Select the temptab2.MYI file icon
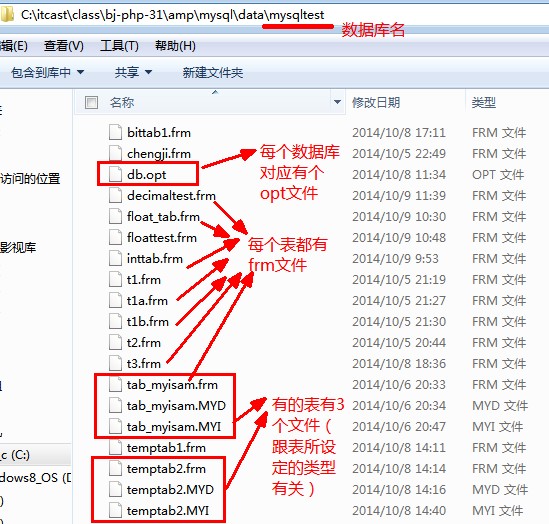This screenshot has height=524, width=549. click(115, 510)
